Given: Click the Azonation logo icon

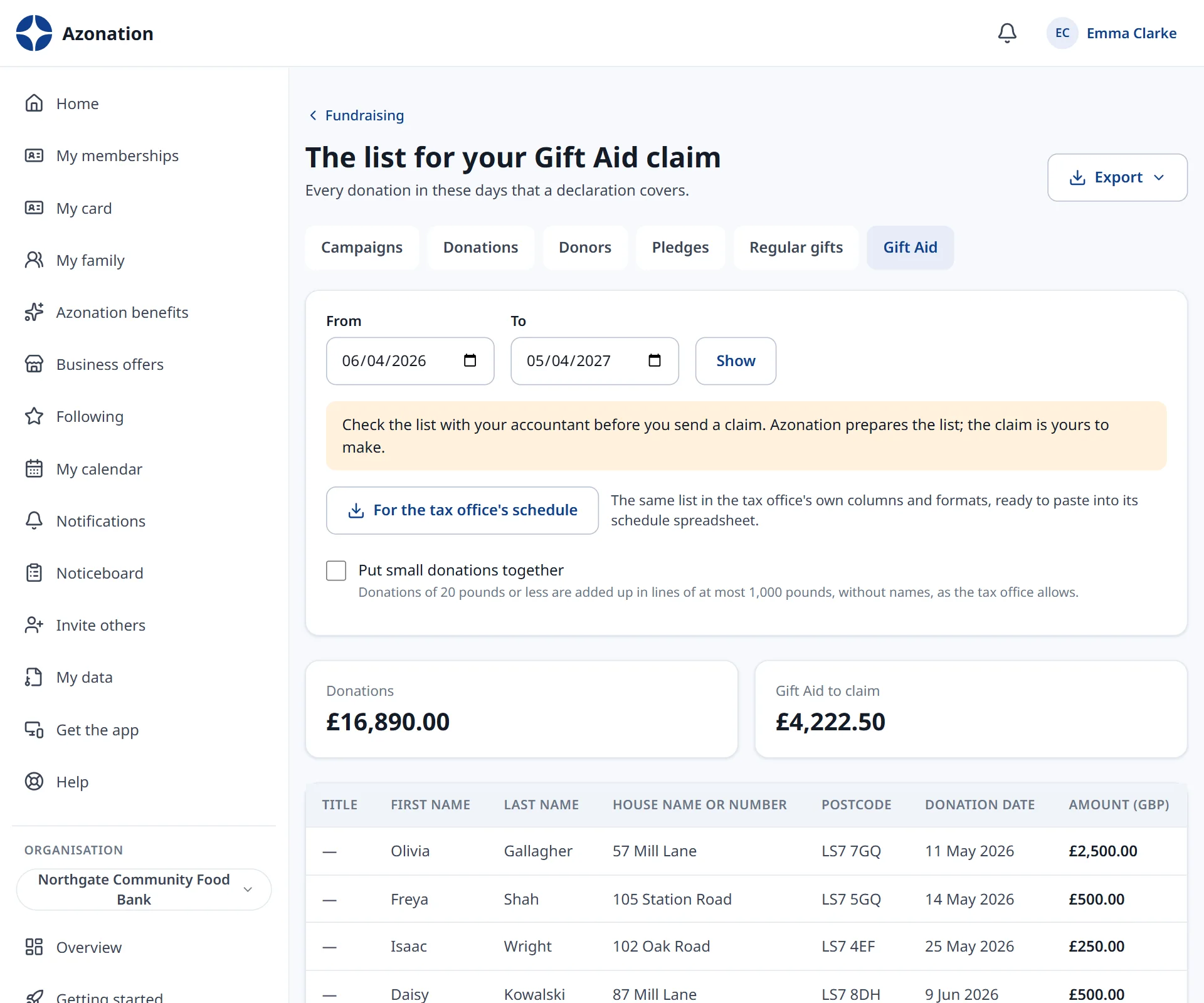Looking at the screenshot, I should [34, 33].
